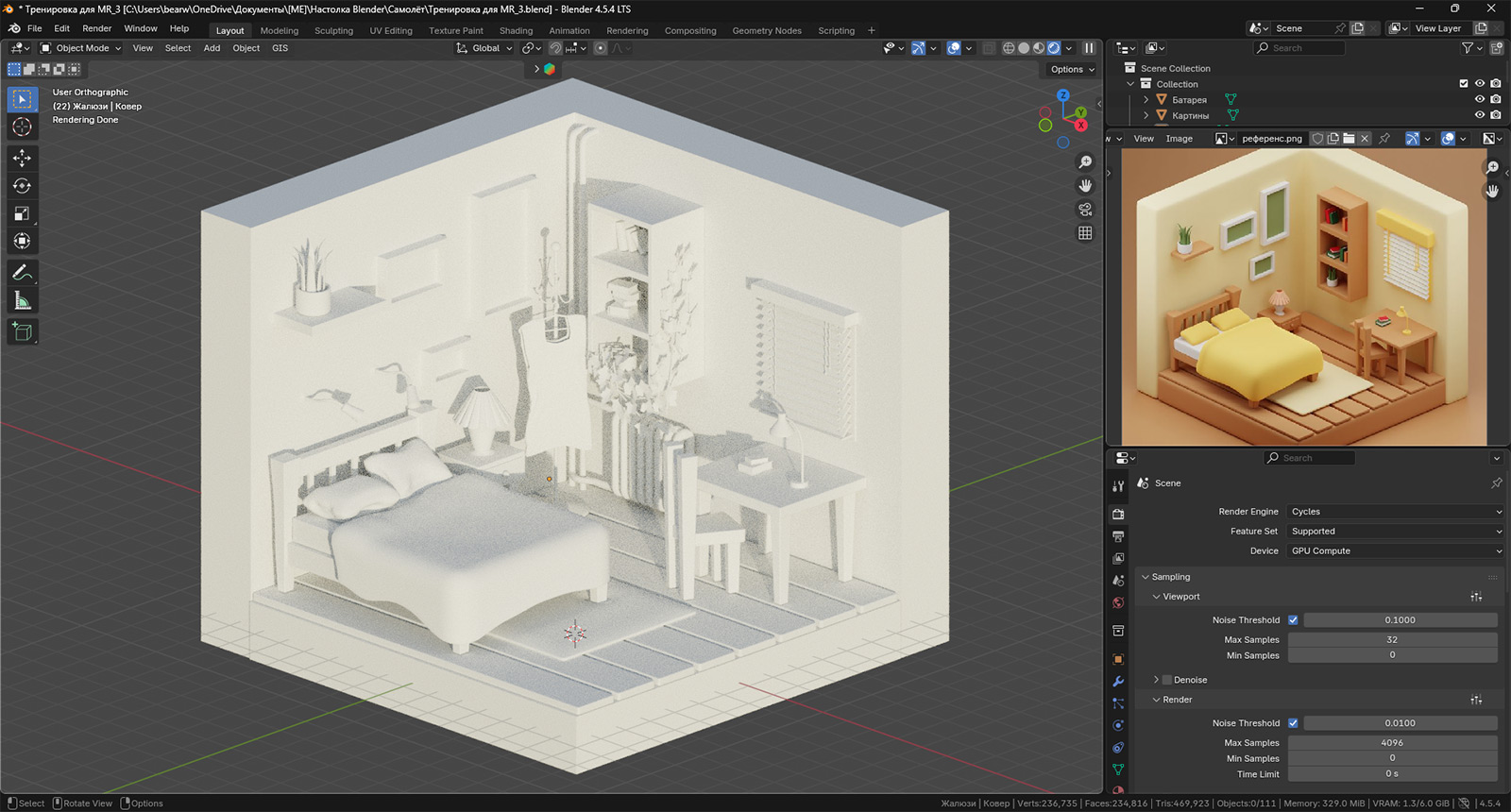Click the Add menu in viewport header

point(212,48)
